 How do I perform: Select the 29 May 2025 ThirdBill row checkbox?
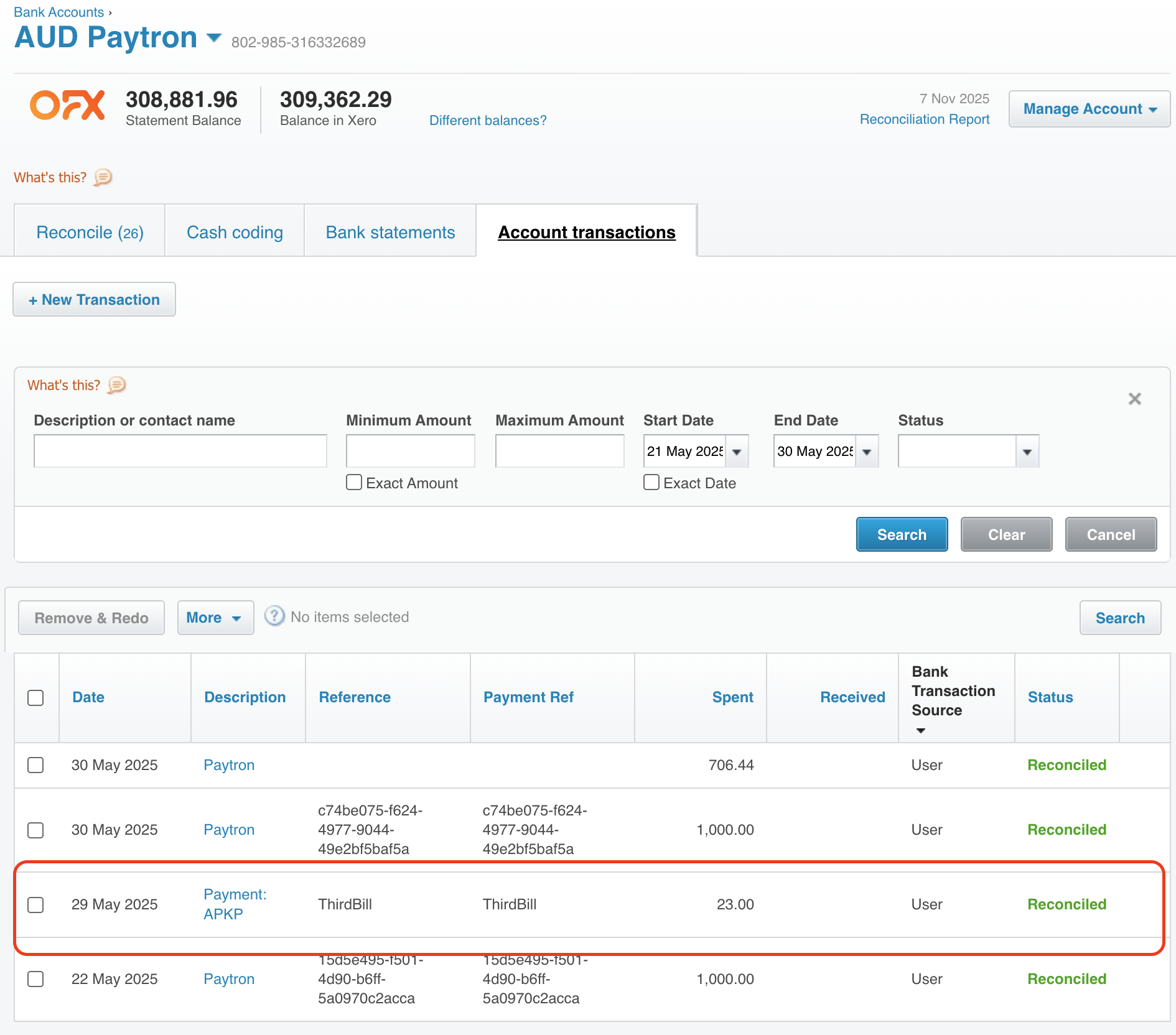point(35,904)
